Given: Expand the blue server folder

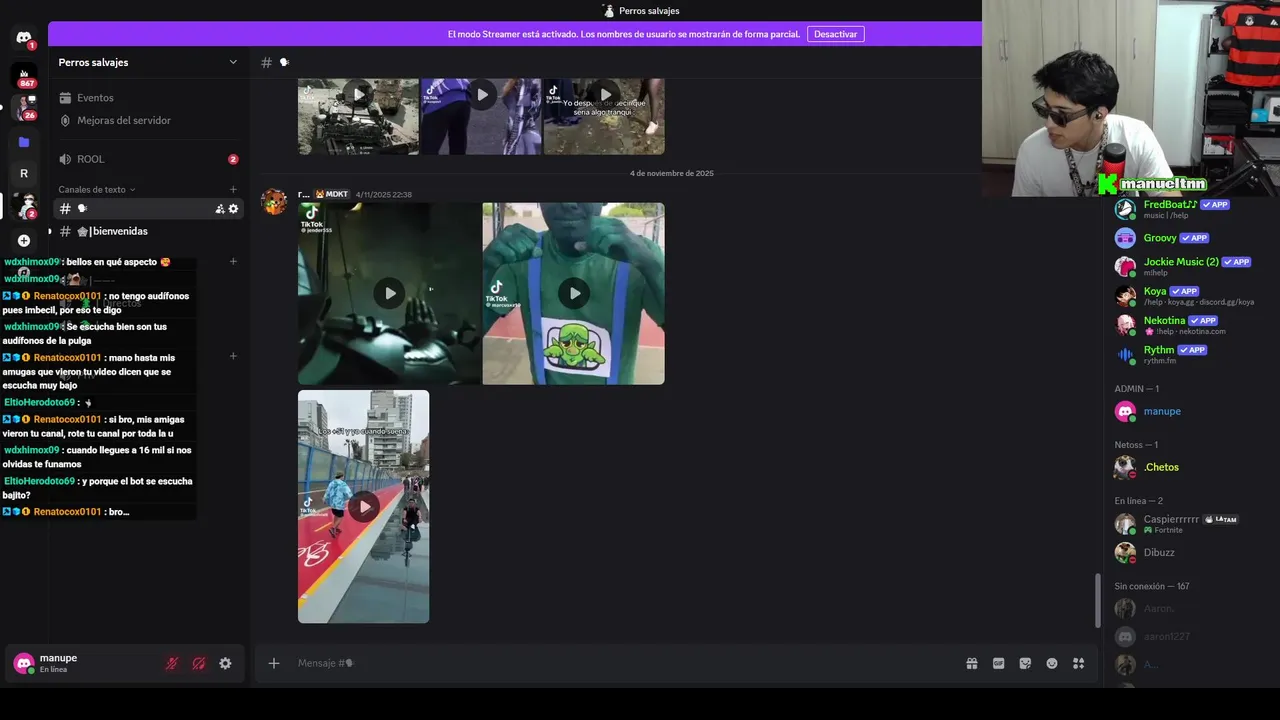Looking at the screenshot, I should [x=24, y=142].
